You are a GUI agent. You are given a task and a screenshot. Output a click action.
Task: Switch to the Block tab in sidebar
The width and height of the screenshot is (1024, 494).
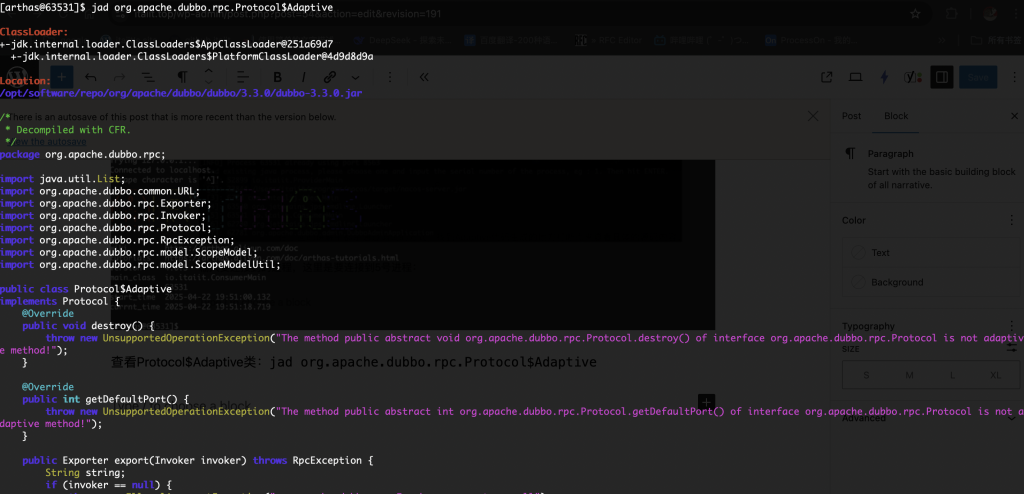(896, 116)
